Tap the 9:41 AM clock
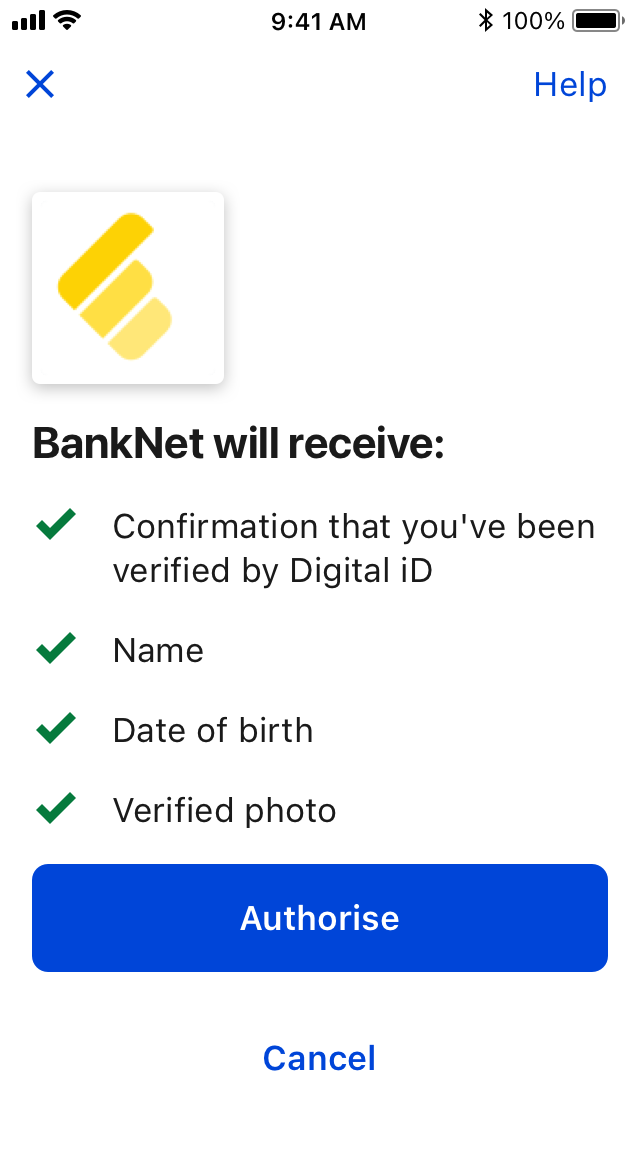The image size is (640, 1160). (319, 21)
